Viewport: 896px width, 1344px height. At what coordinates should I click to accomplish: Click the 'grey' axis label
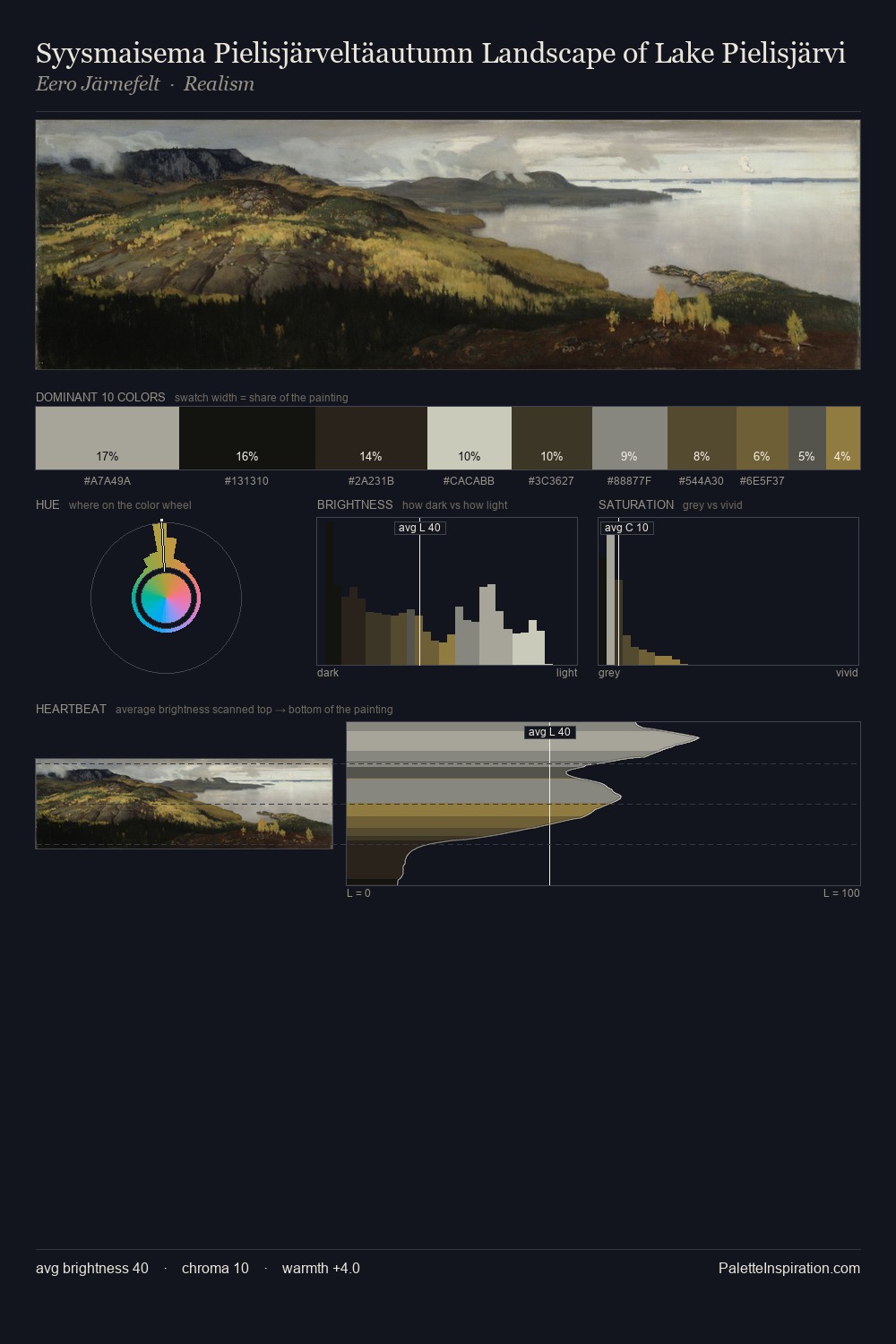click(609, 673)
